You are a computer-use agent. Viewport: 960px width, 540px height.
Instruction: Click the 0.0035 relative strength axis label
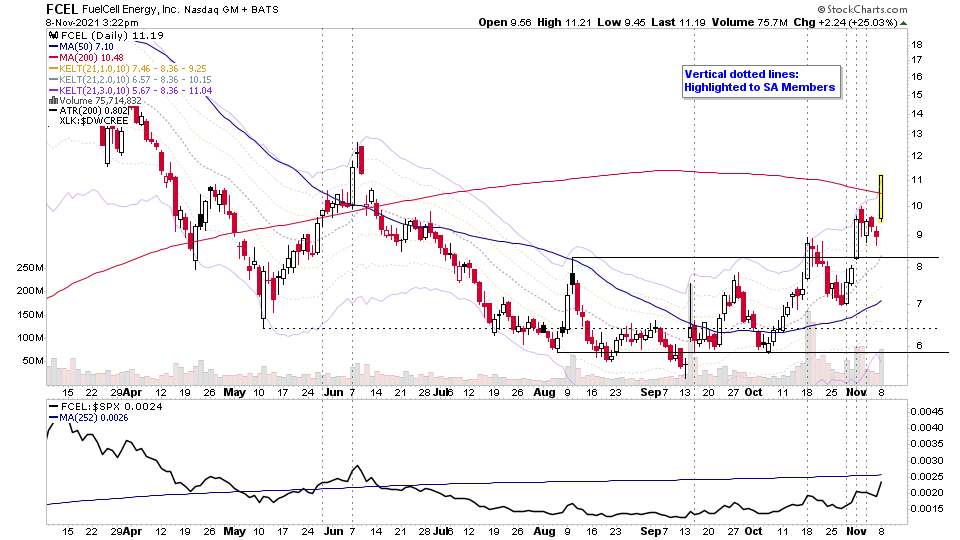point(926,444)
